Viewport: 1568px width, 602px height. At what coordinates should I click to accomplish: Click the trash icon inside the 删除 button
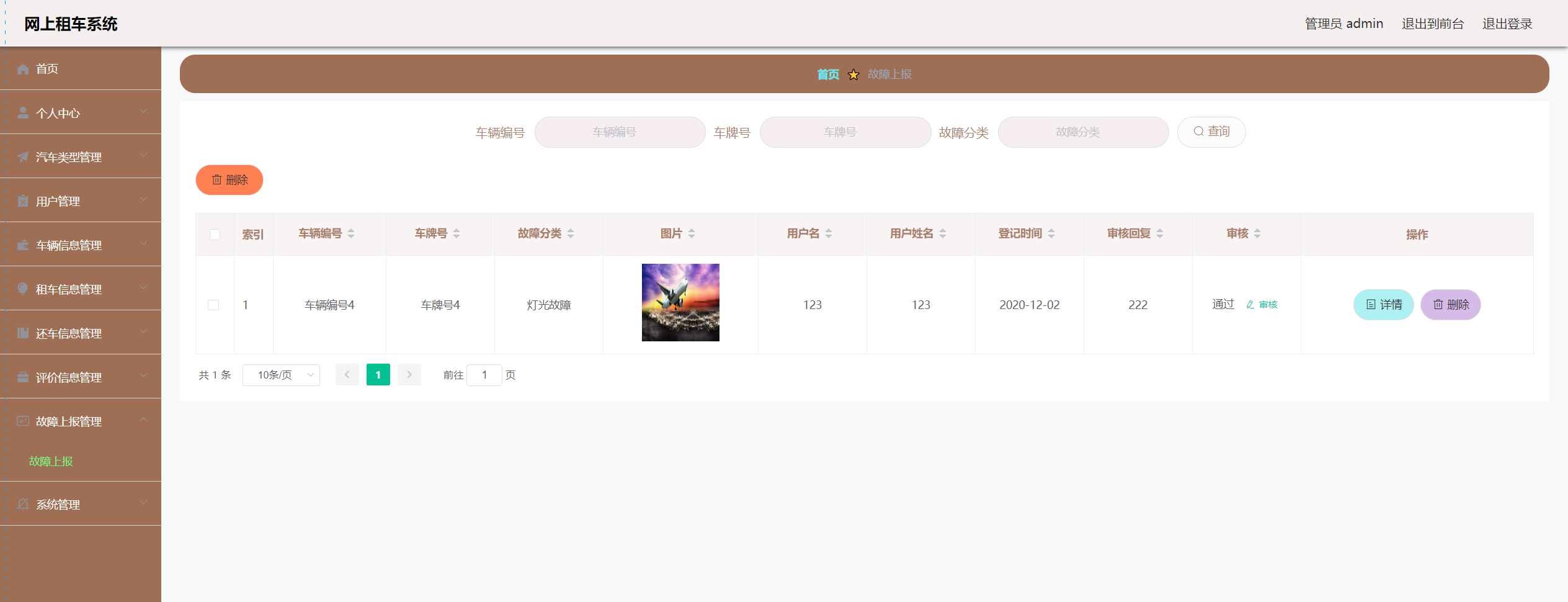pyautogui.click(x=216, y=180)
